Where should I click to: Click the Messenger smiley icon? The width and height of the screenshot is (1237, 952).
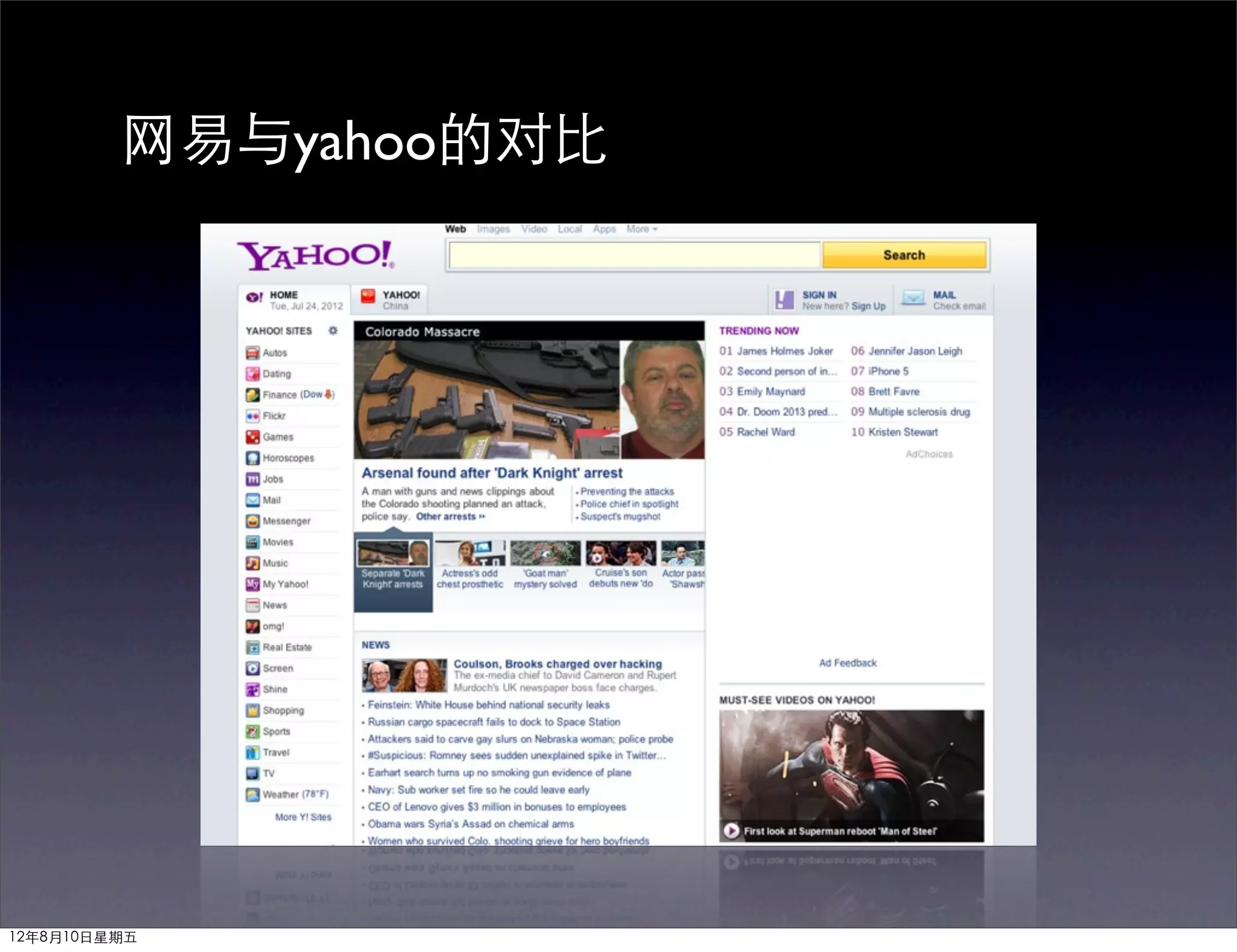(252, 521)
